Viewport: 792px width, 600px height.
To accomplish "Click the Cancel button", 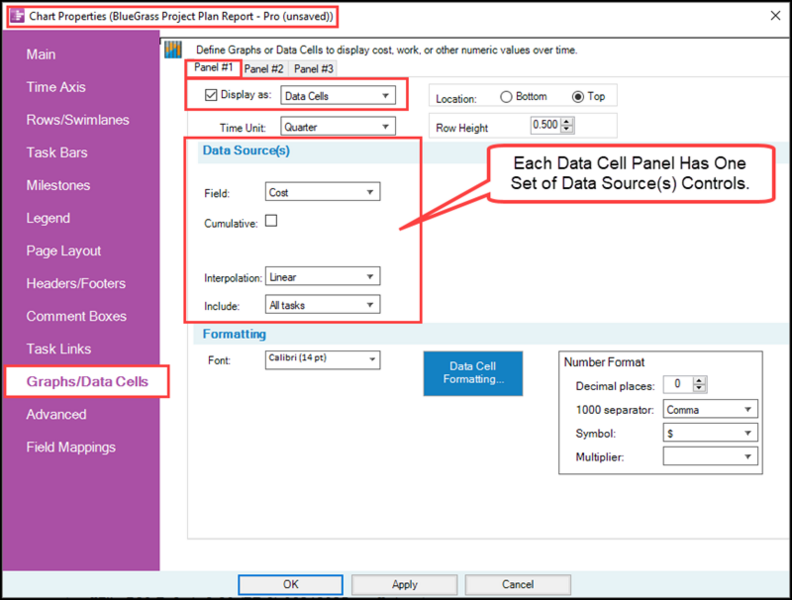I will pyautogui.click(x=518, y=584).
